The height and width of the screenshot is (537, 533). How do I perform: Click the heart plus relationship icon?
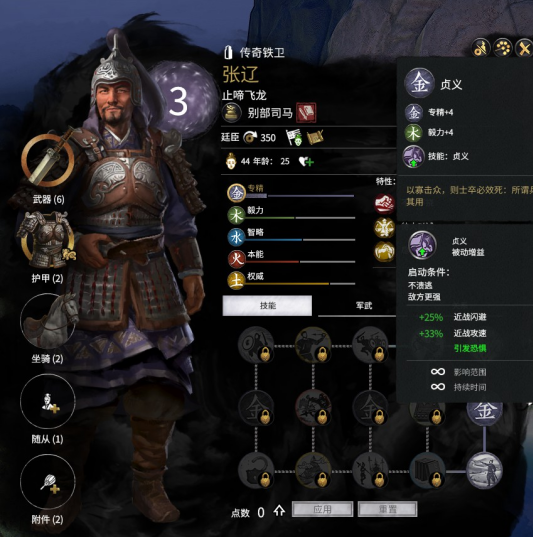point(306,162)
